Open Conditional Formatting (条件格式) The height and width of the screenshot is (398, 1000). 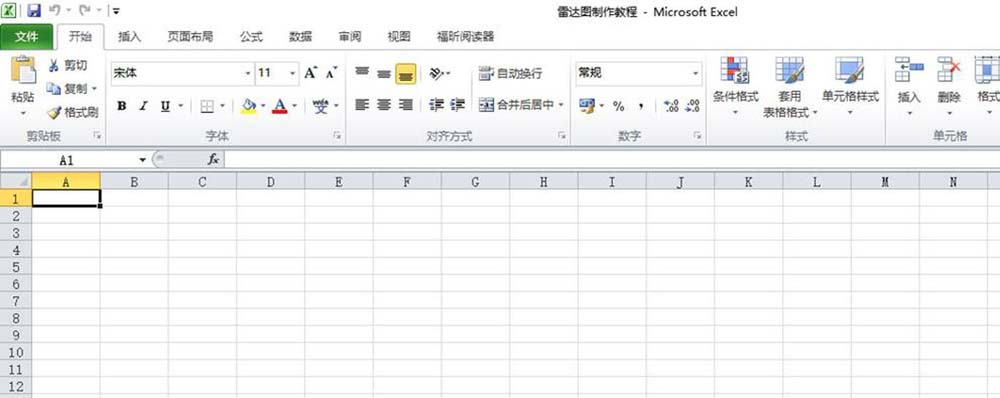coord(735,86)
